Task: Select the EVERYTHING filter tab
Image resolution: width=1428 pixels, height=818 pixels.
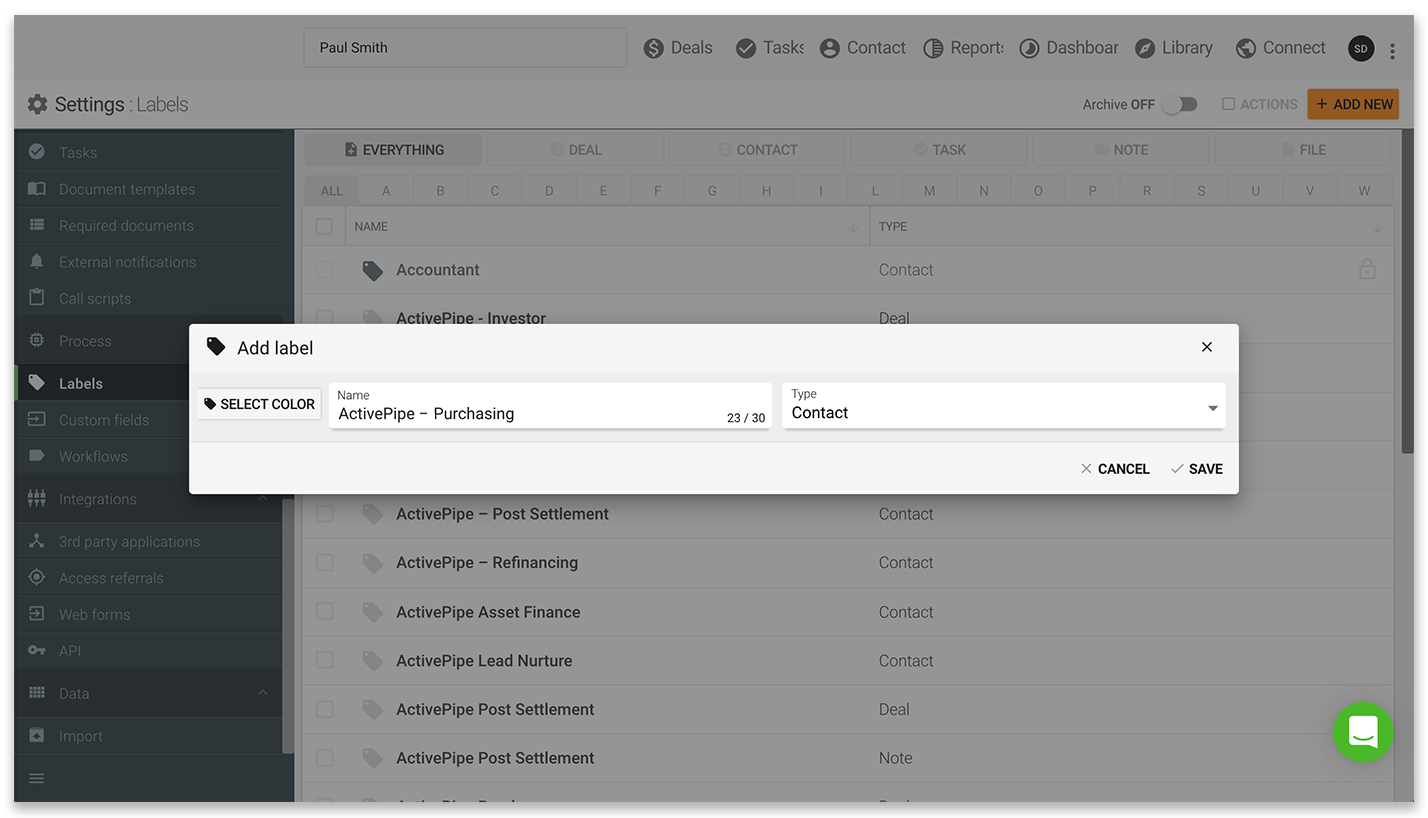Action: [394, 150]
